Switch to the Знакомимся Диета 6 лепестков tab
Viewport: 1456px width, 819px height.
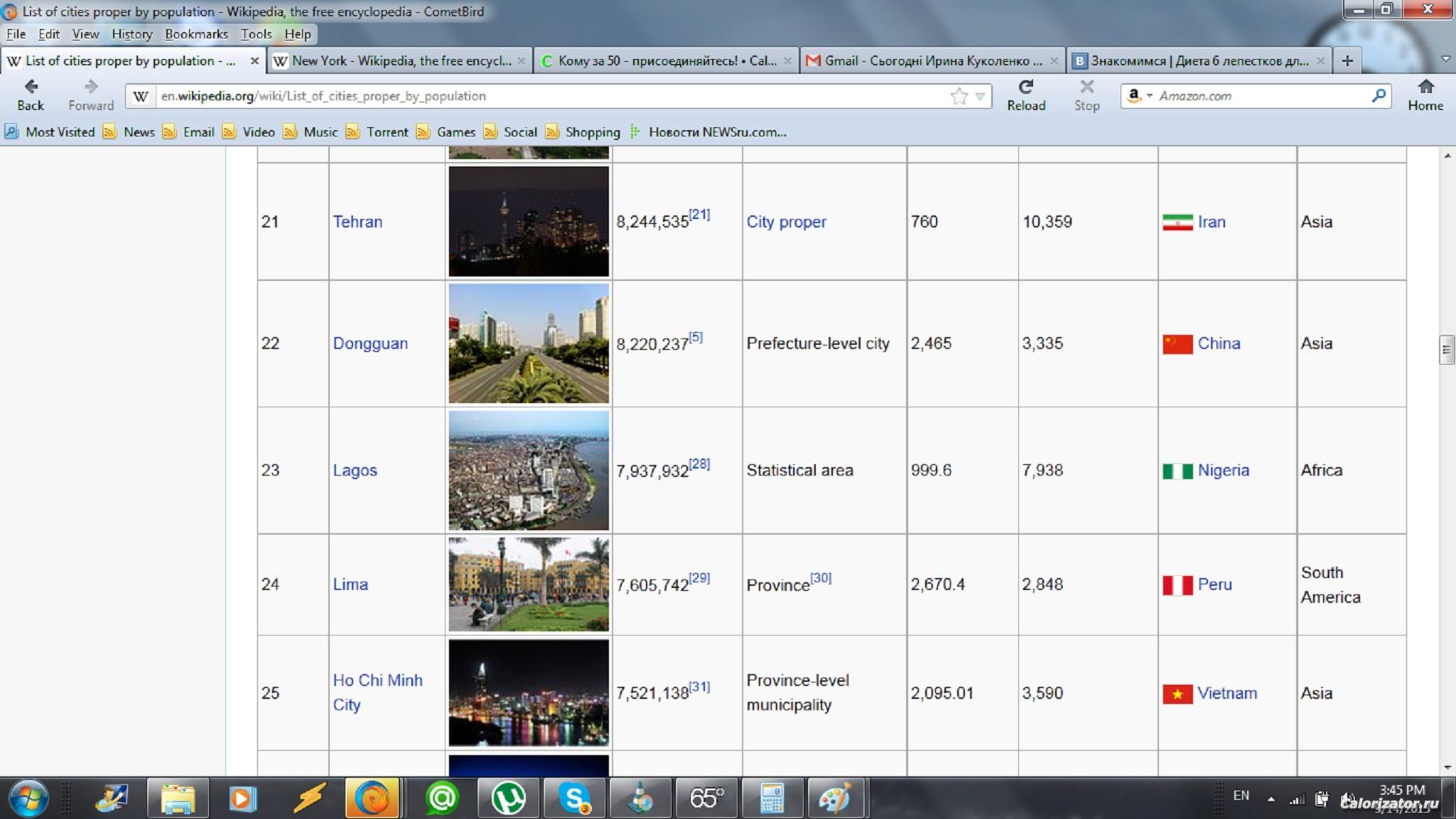pos(1199,60)
